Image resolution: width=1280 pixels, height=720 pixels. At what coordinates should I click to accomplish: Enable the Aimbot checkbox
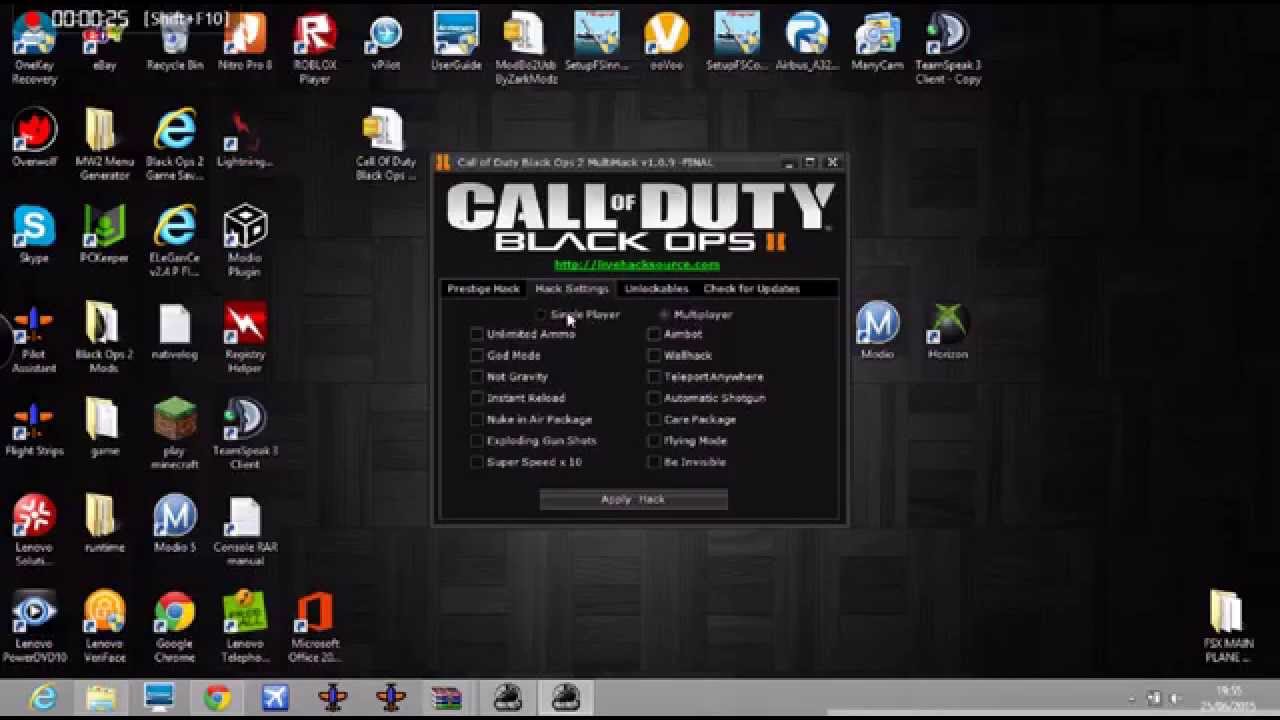(x=654, y=334)
